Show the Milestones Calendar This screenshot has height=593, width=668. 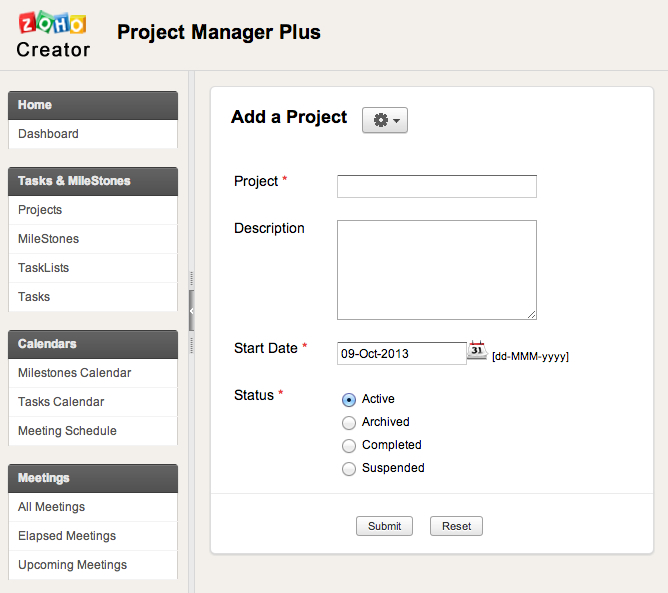74,373
